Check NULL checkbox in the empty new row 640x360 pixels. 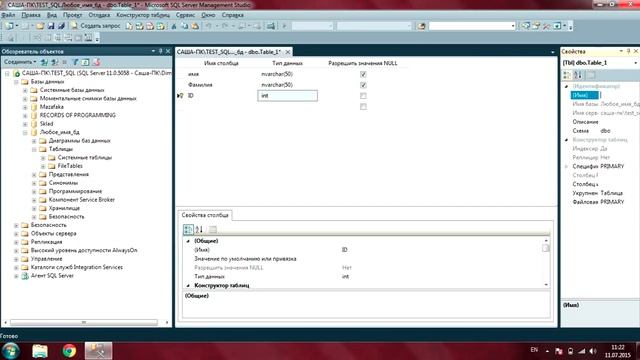pyautogui.click(x=363, y=107)
